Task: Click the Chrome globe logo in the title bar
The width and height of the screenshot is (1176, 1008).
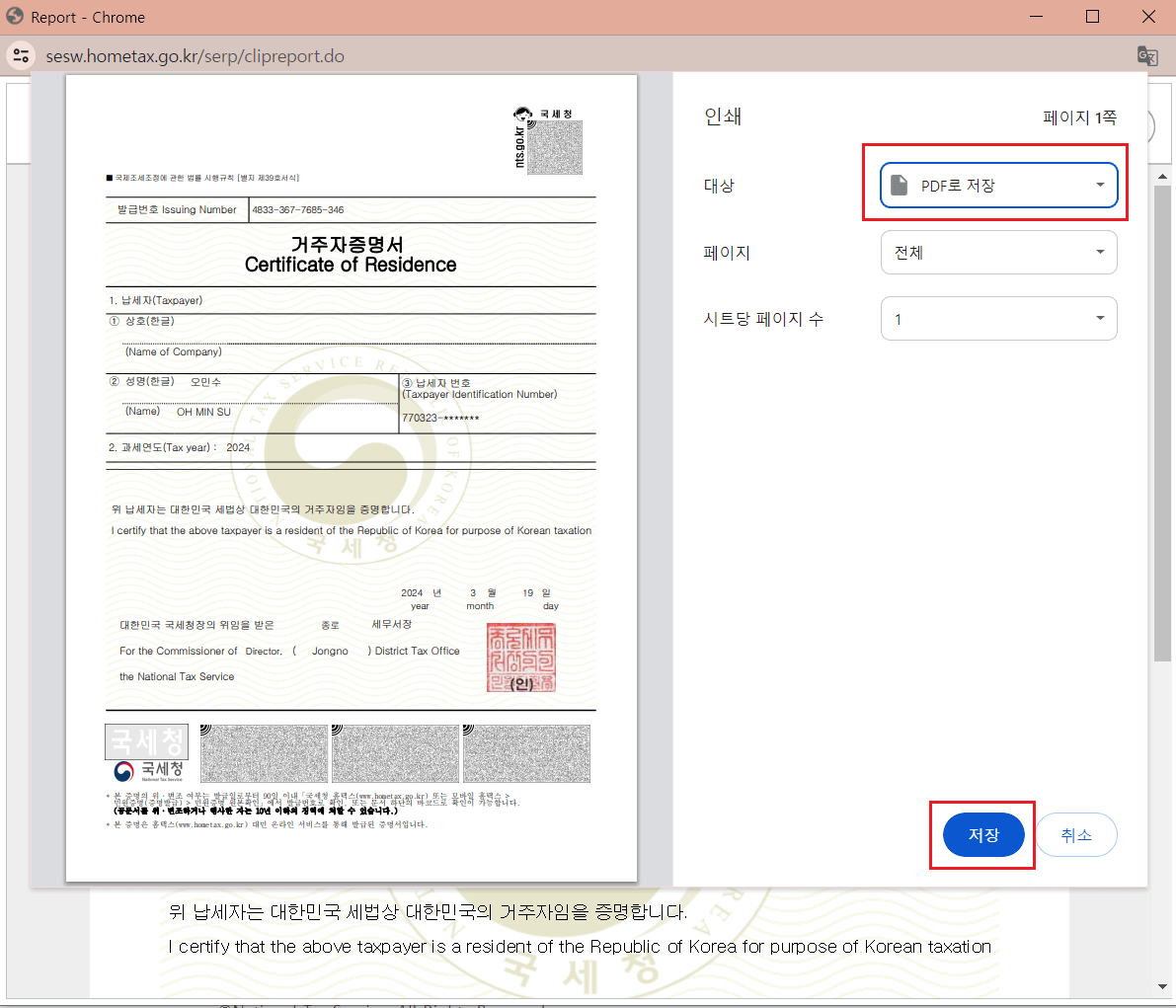Action: pyautogui.click(x=14, y=16)
